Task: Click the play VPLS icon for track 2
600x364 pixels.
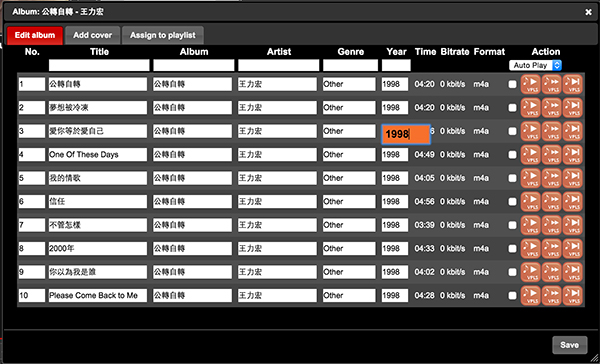Action: pyautogui.click(x=531, y=108)
